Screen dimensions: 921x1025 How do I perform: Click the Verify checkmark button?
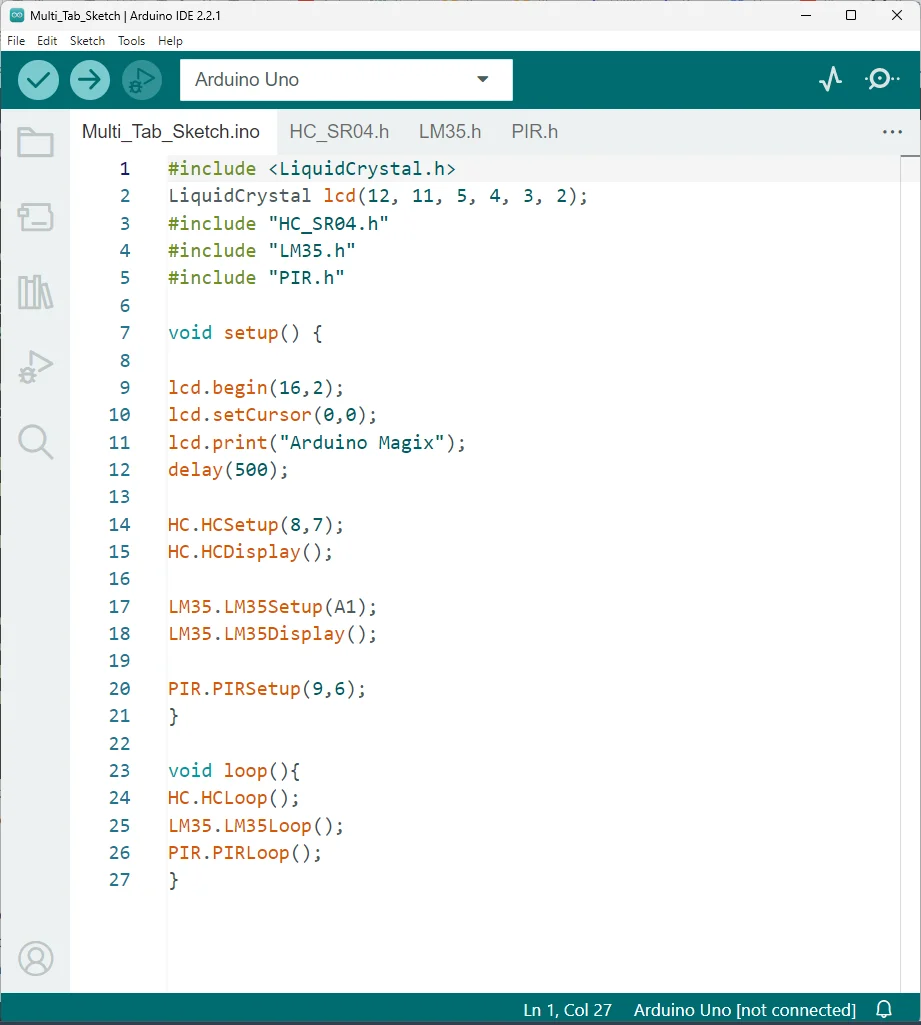(x=39, y=80)
